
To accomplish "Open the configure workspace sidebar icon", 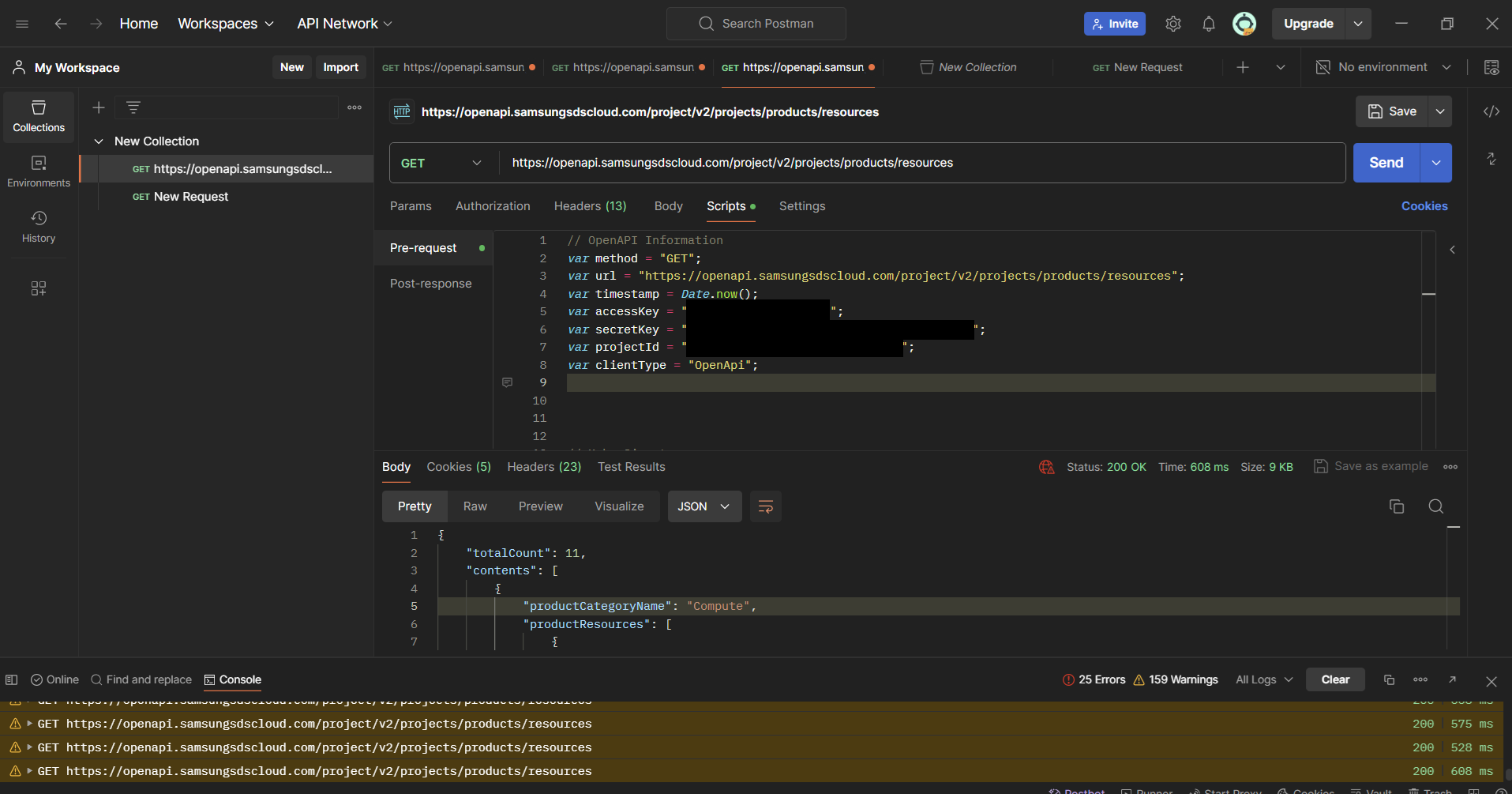I will (39, 288).
